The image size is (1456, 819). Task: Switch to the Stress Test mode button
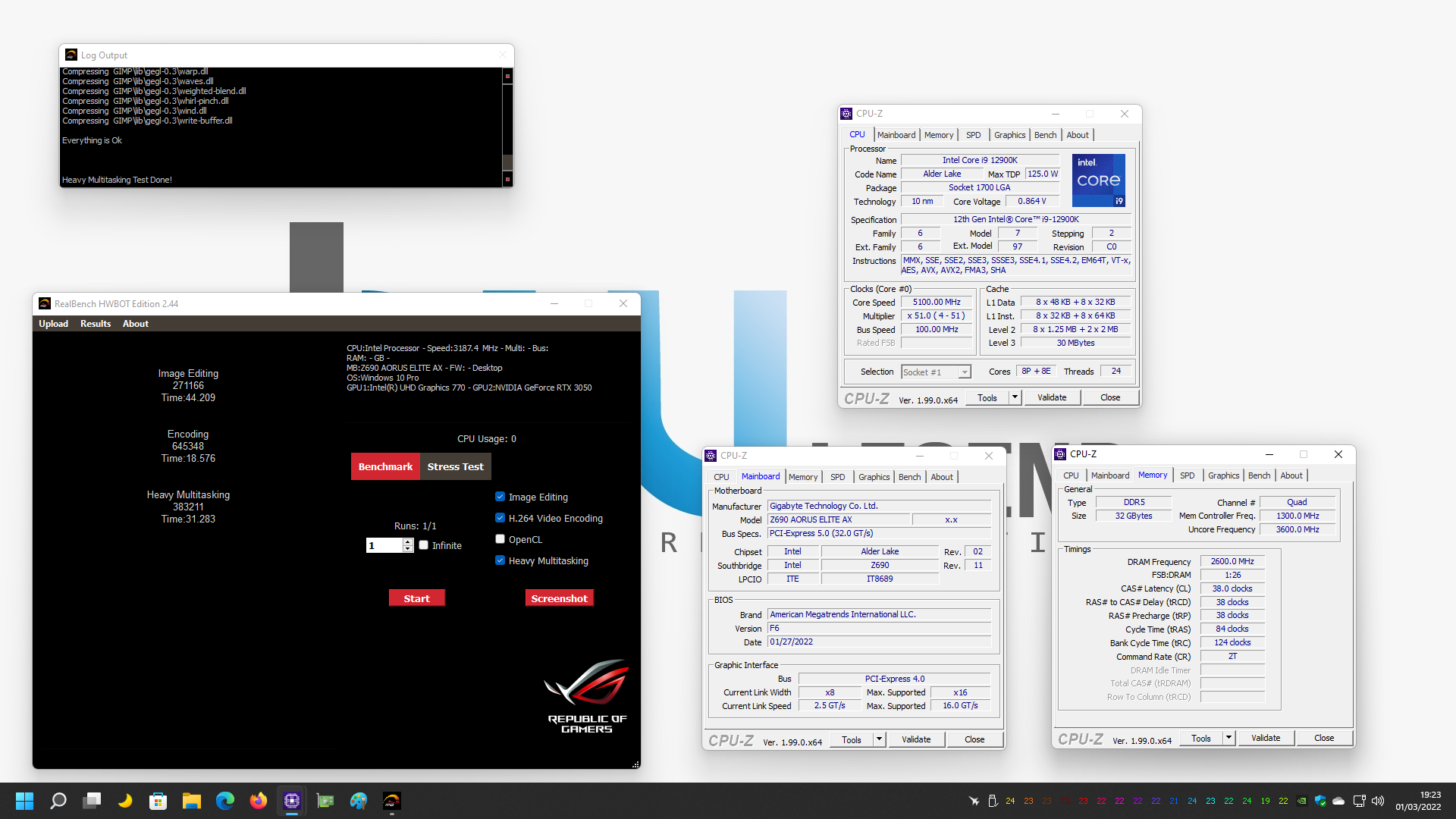(455, 466)
